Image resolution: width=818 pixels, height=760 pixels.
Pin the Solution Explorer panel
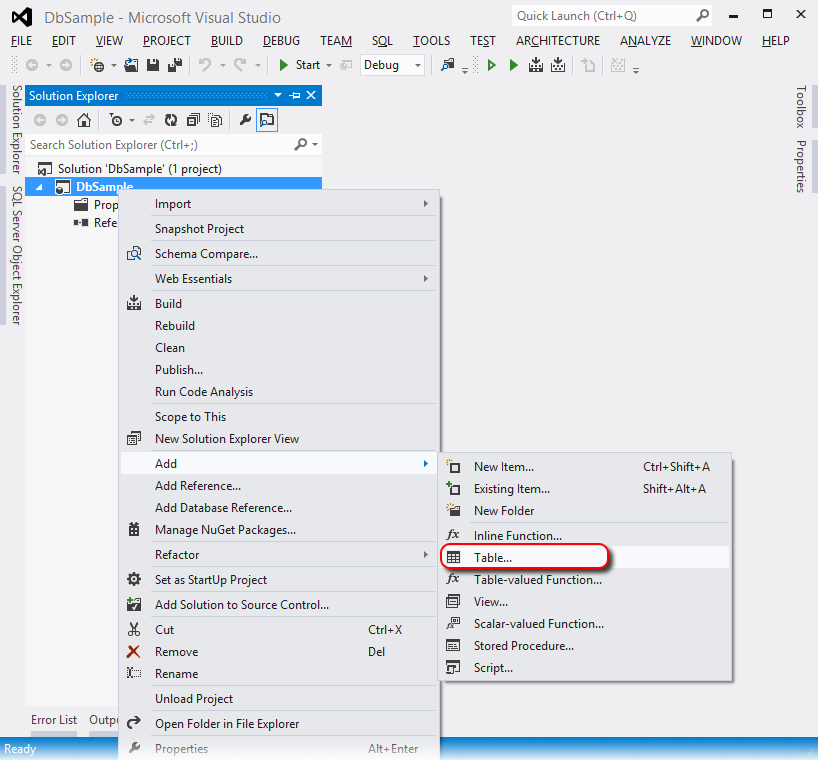click(295, 95)
